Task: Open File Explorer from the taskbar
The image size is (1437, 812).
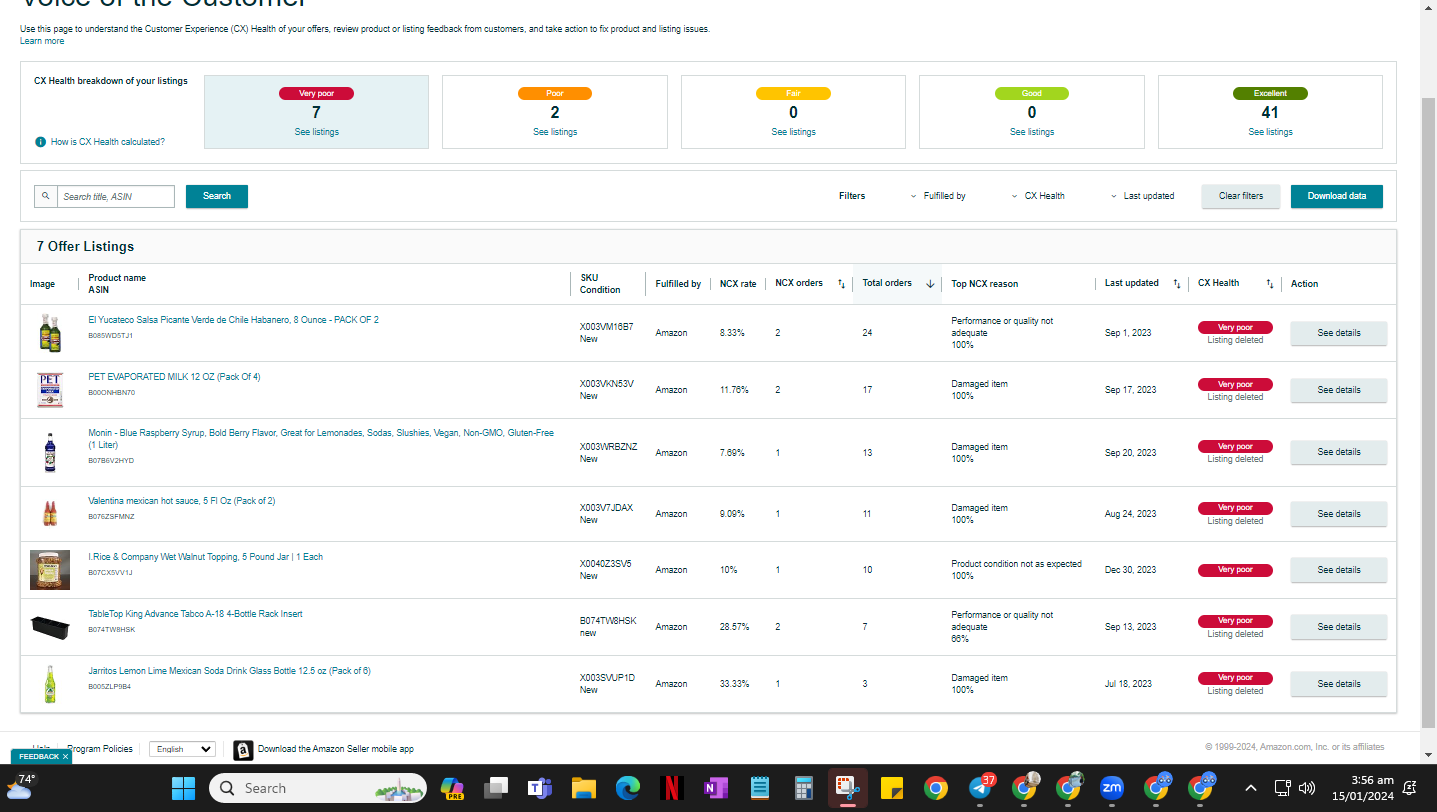Action: coord(584,788)
